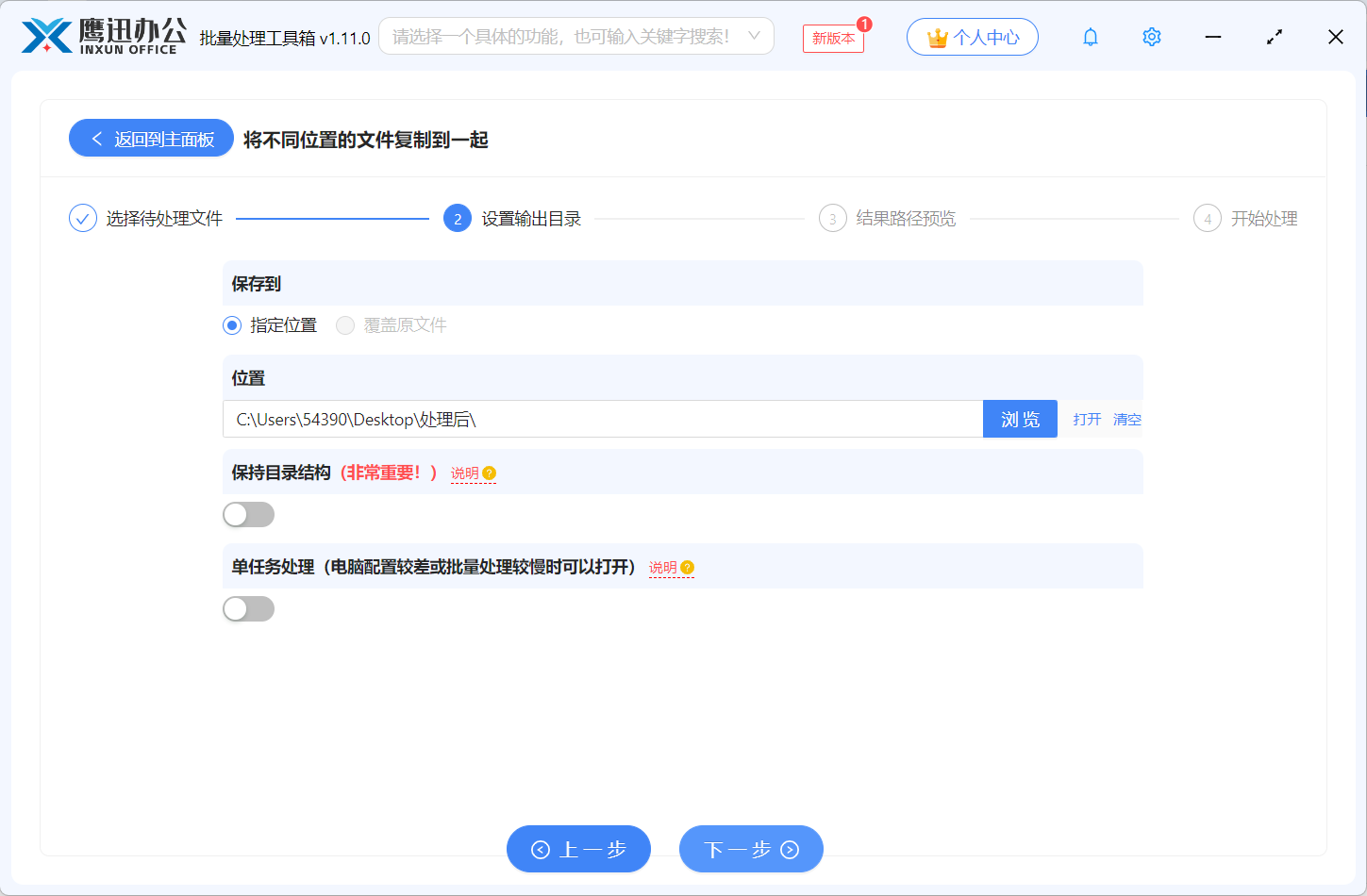This screenshot has width=1367, height=896.
Task: Open the notification bell
Action: (1091, 37)
